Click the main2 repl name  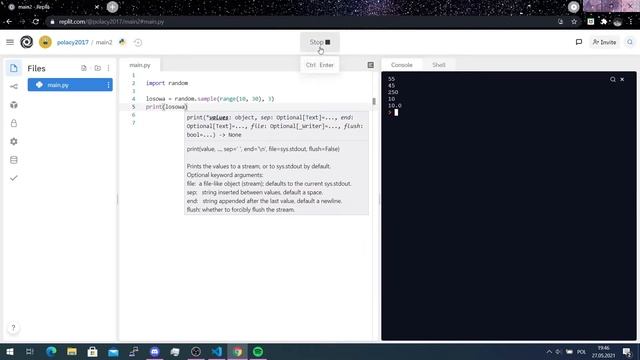(104, 42)
